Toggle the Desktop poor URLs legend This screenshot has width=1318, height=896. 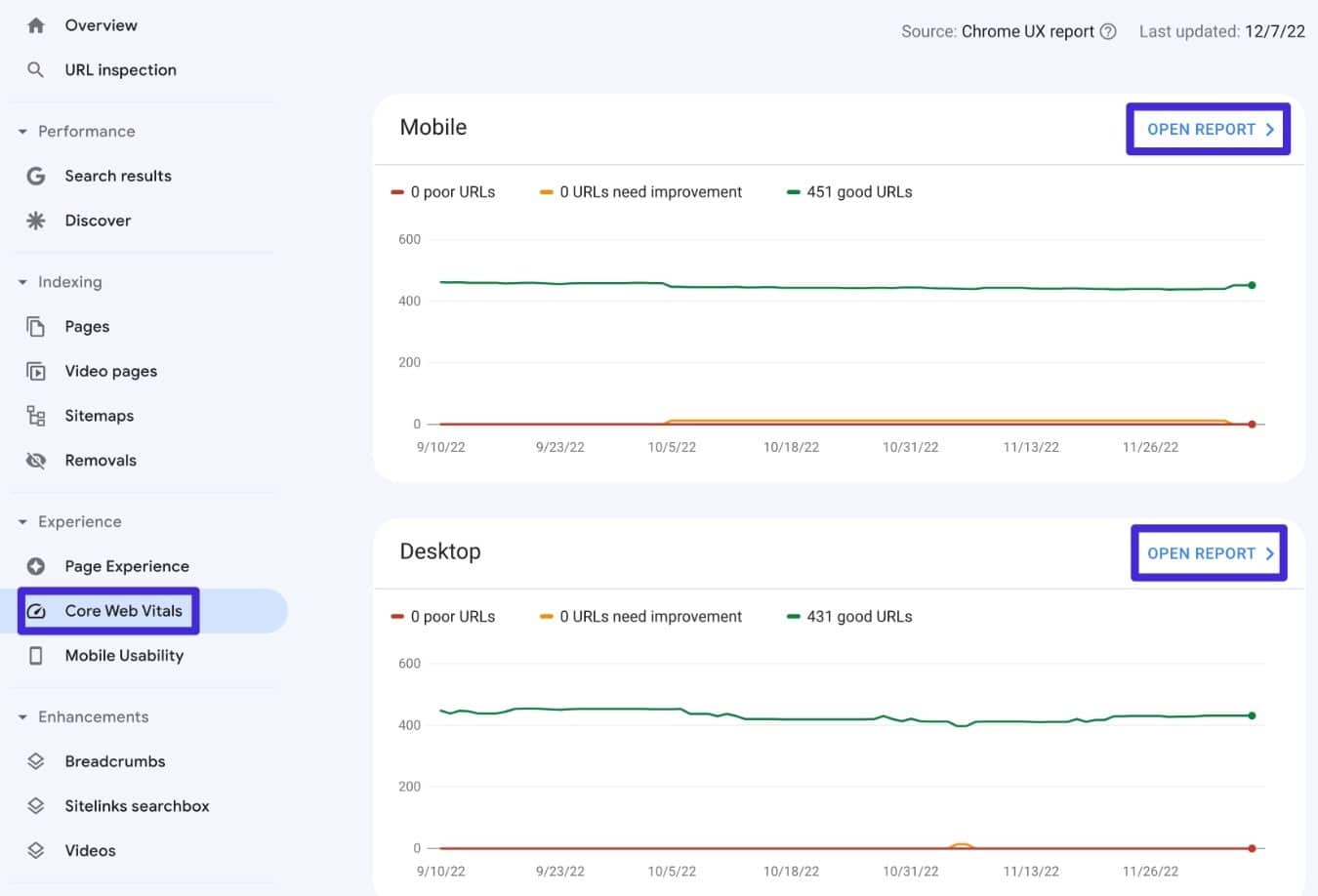444,616
